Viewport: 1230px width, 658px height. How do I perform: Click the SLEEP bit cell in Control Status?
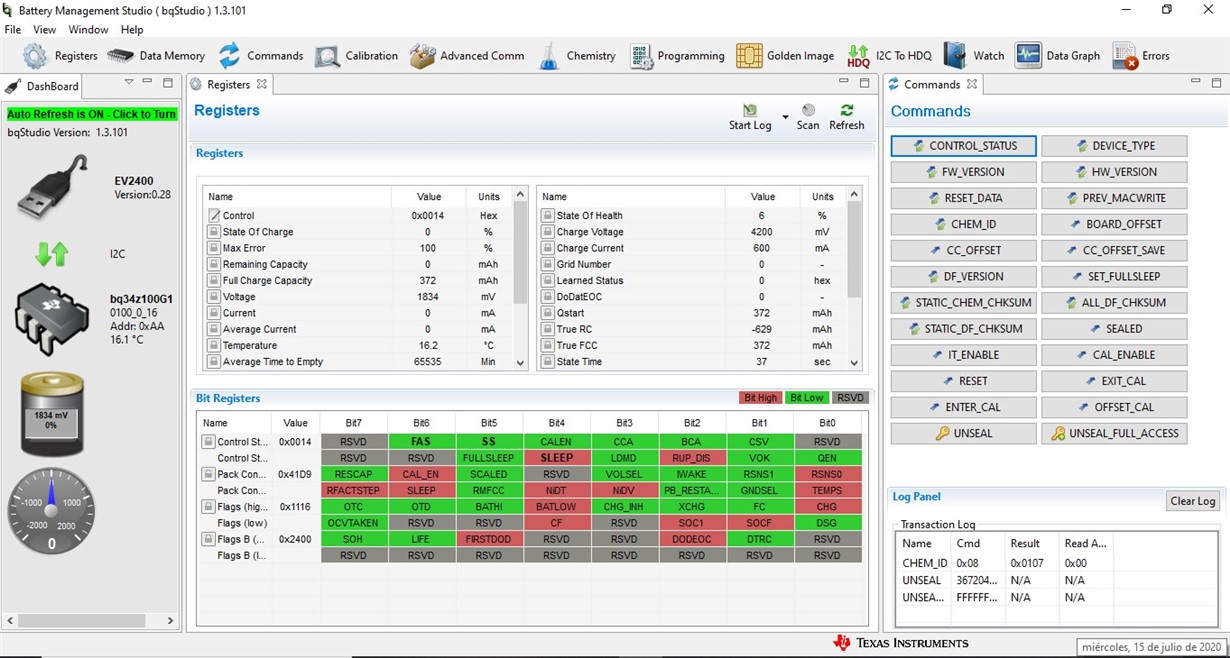click(557, 458)
